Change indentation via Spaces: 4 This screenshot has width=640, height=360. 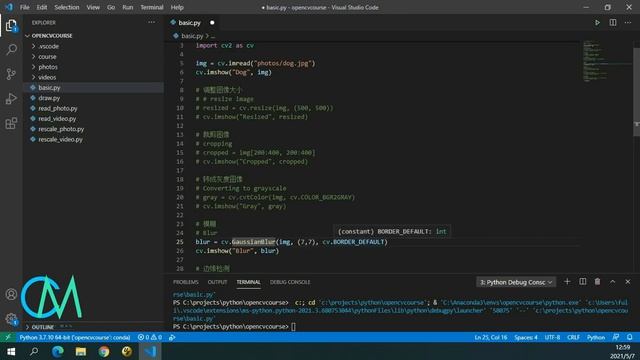(x=526, y=337)
